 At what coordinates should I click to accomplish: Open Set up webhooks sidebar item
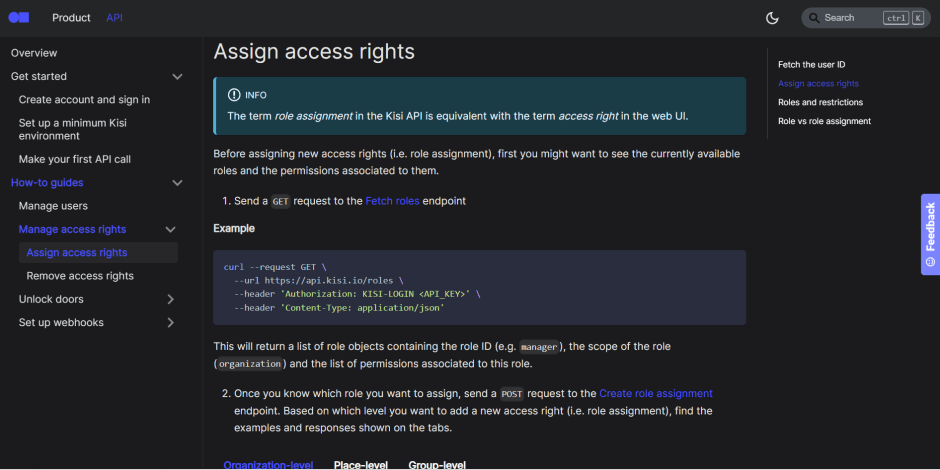(x=61, y=323)
